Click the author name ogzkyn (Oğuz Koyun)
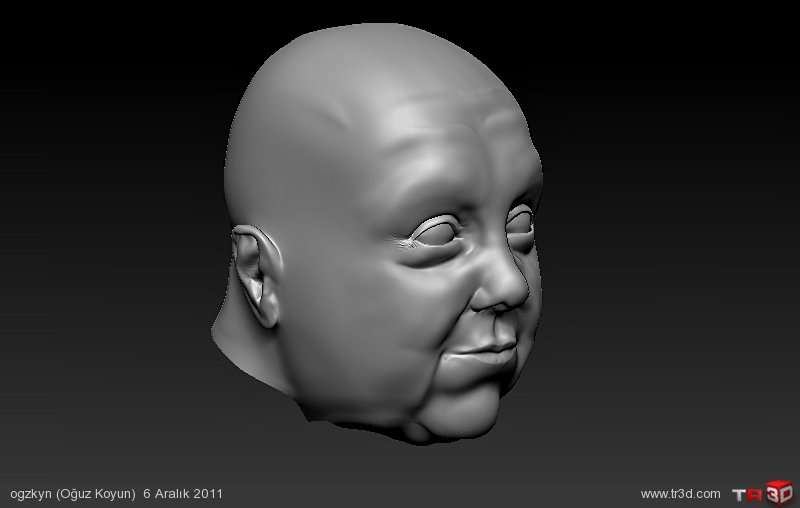 (x=73, y=494)
